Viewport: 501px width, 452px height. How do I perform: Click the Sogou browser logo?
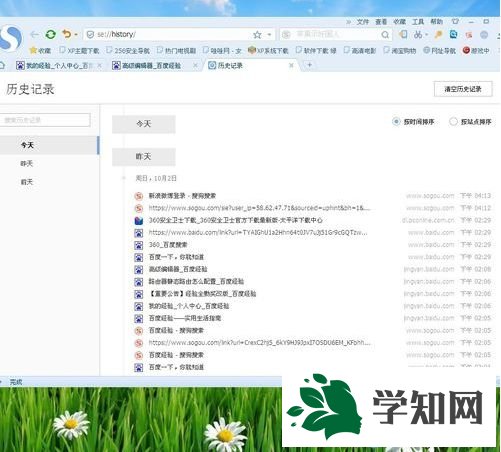pyautogui.click(x=10, y=37)
